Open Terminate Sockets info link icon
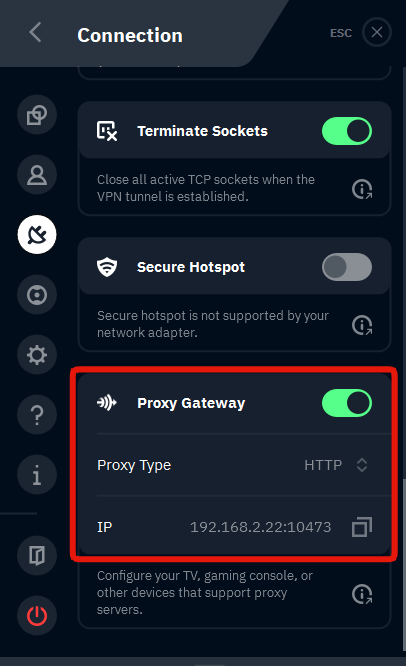Viewport: 406px width, 666px height. point(362,189)
